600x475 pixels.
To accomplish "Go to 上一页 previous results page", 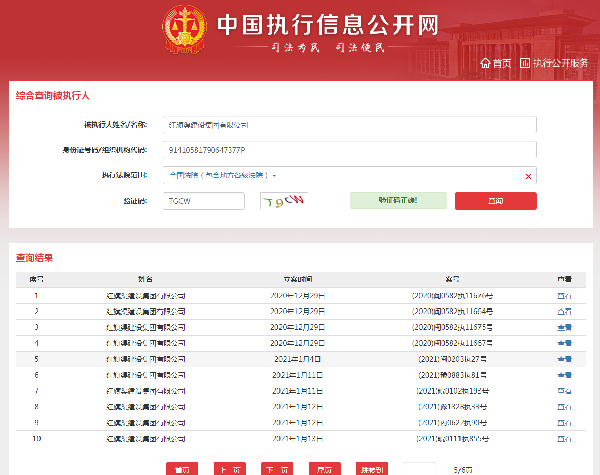I will click(x=229, y=468).
